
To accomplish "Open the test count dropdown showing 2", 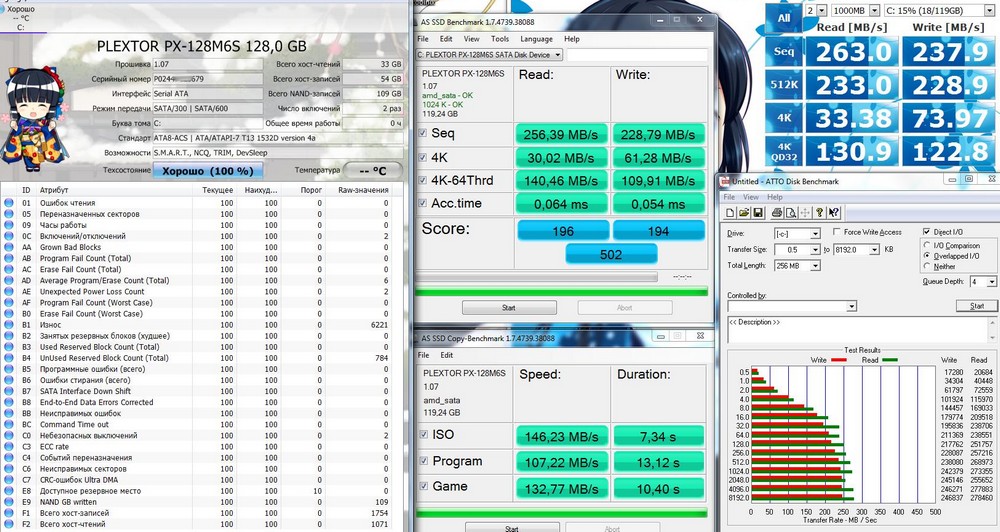I will (816, 10).
